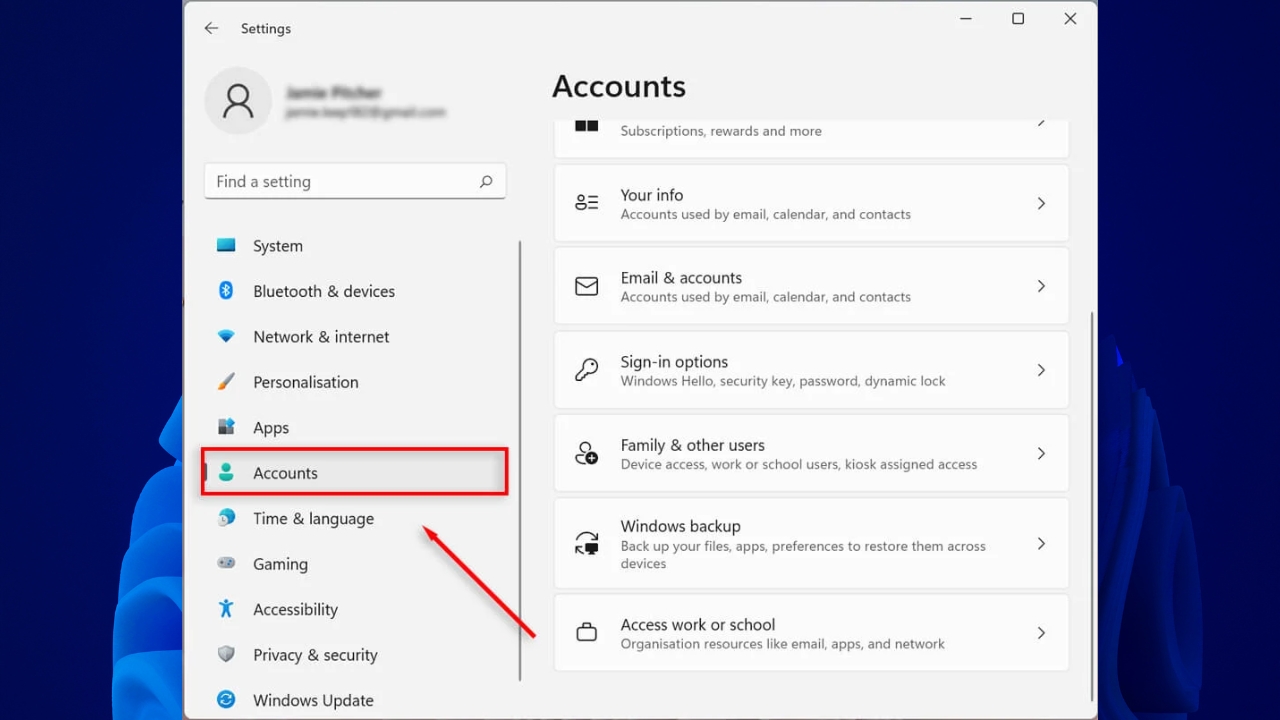Click the work or school briefcase icon

tap(587, 633)
